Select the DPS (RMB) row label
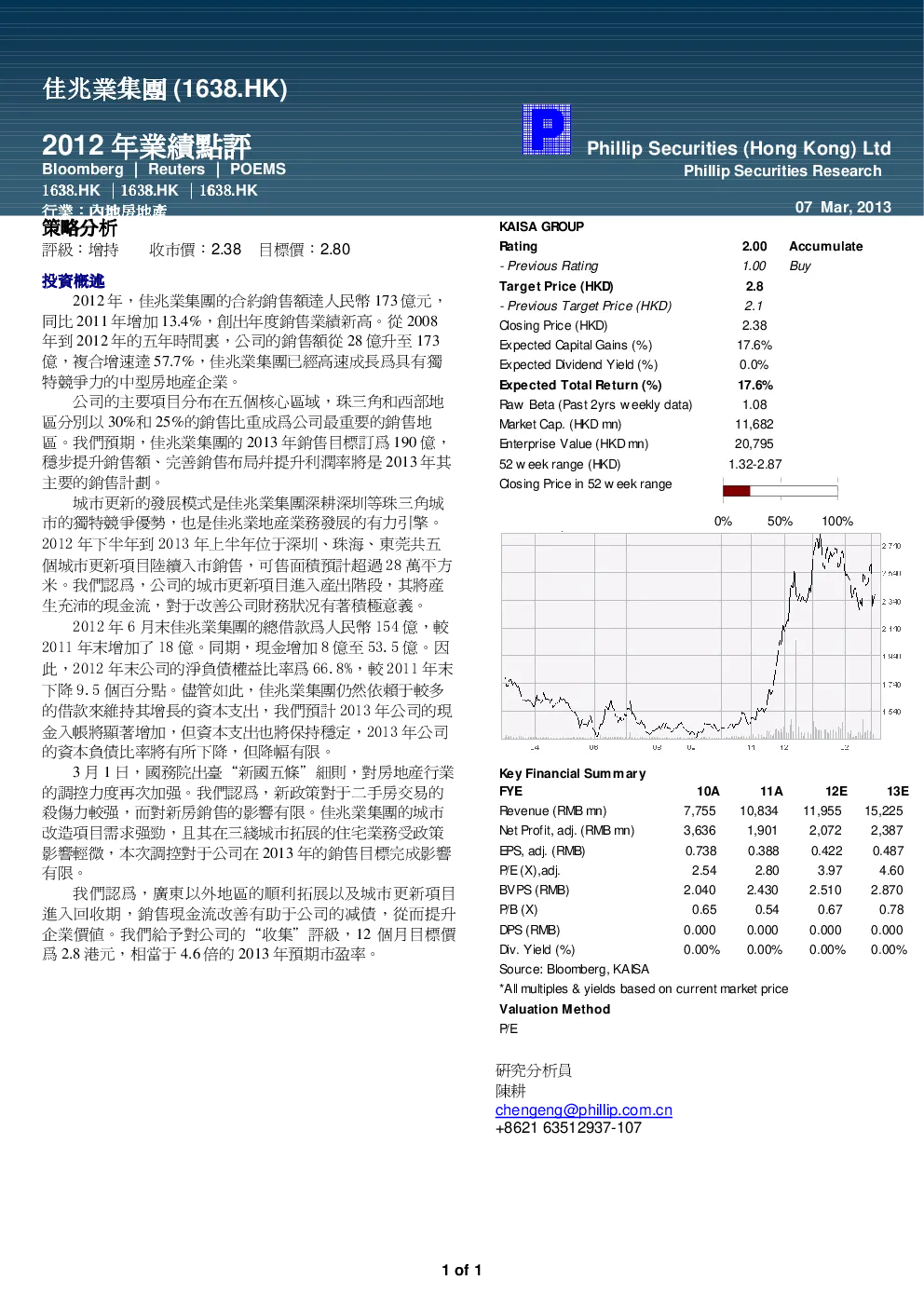The width and height of the screenshot is (924, 1307). pos(529,930)
